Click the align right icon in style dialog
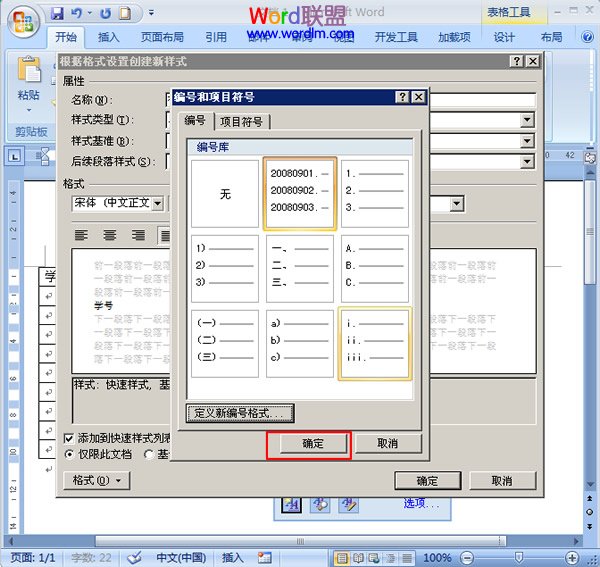The height and width of the screenshot is (567, 600). tap(138, 235)
